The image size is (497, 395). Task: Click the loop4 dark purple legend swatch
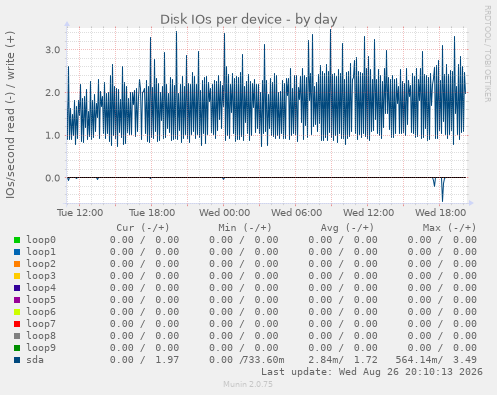tap(17, 288)
